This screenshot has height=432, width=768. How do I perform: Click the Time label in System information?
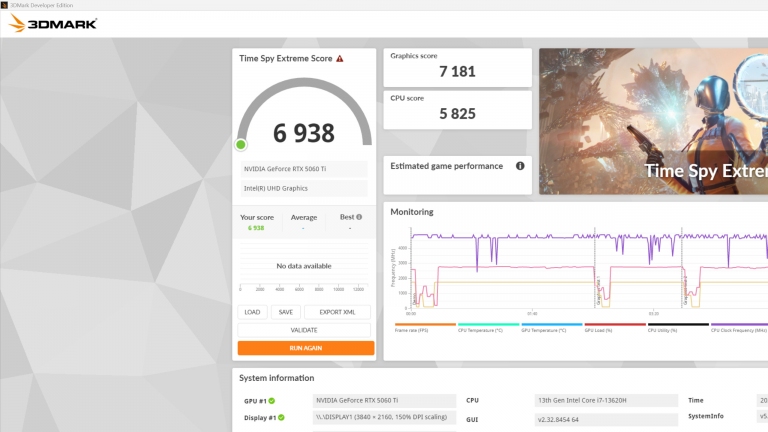(x=696, y=401)
